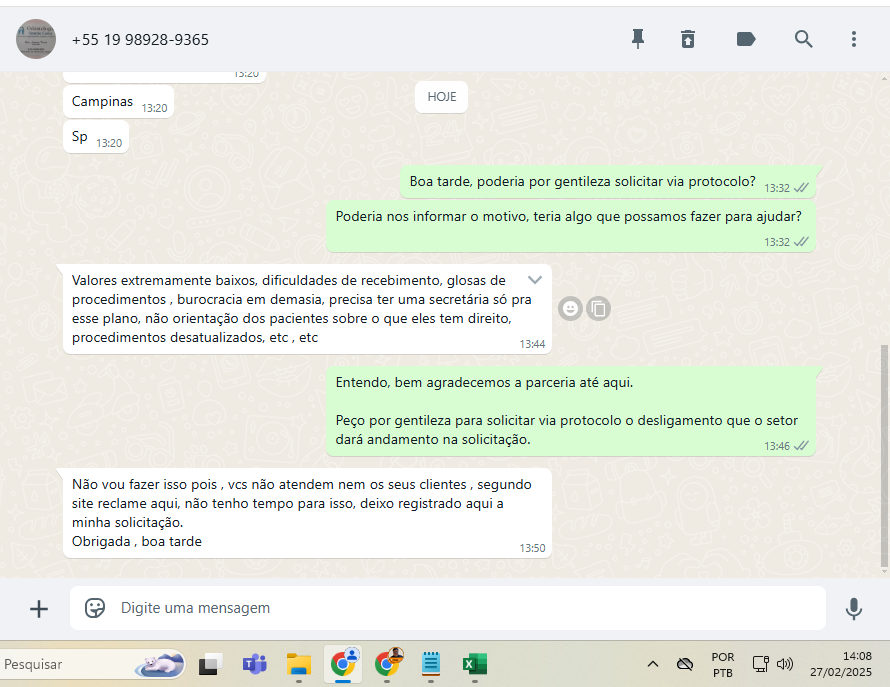The height and width of the screenshot is (687, 890).
Task: Click the read checkmarks on 13:46 message
Action: pos(801,446)
